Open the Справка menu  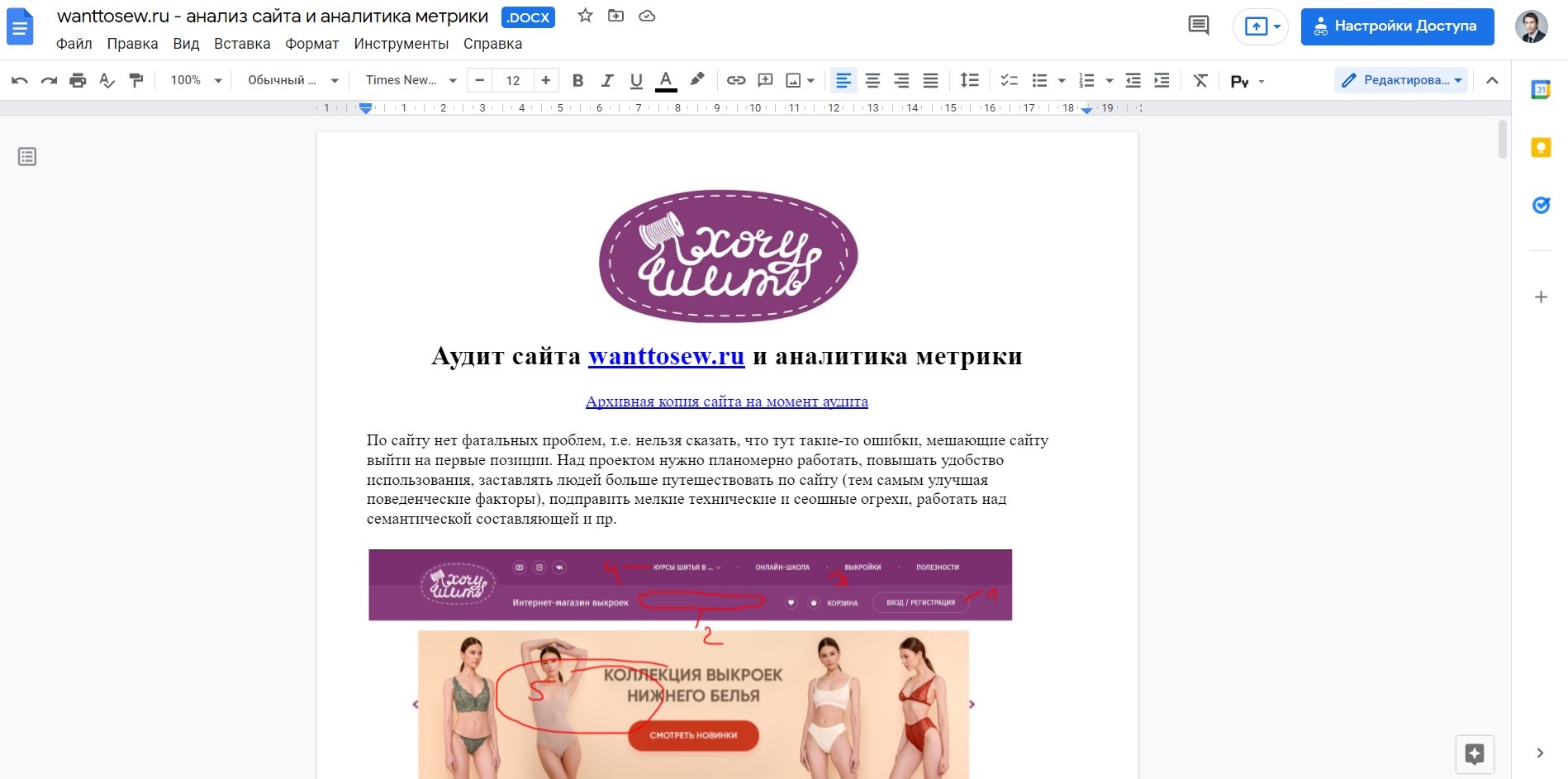(x=493, y=44)
